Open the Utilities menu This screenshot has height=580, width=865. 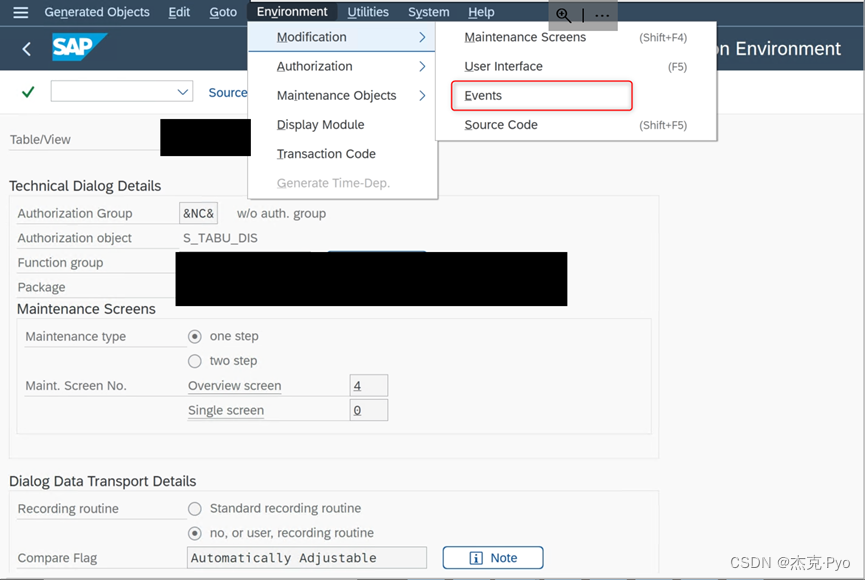(368, 12)
